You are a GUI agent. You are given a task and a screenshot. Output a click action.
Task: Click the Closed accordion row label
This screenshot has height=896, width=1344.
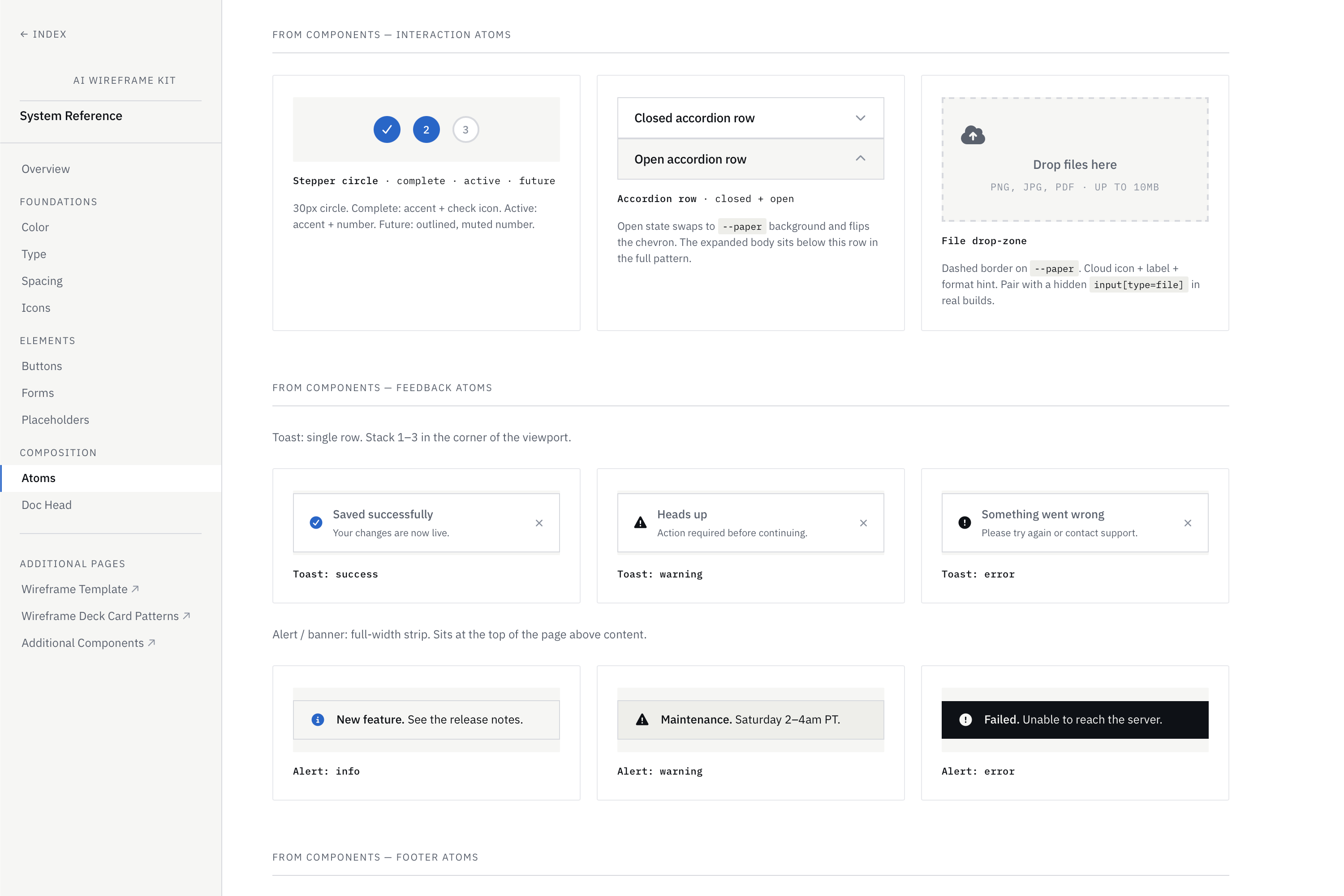coord(694,118)
